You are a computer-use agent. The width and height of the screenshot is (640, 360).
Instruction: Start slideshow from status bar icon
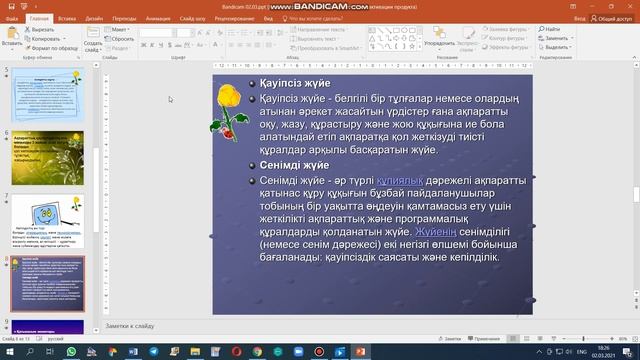tap(553, 339)
